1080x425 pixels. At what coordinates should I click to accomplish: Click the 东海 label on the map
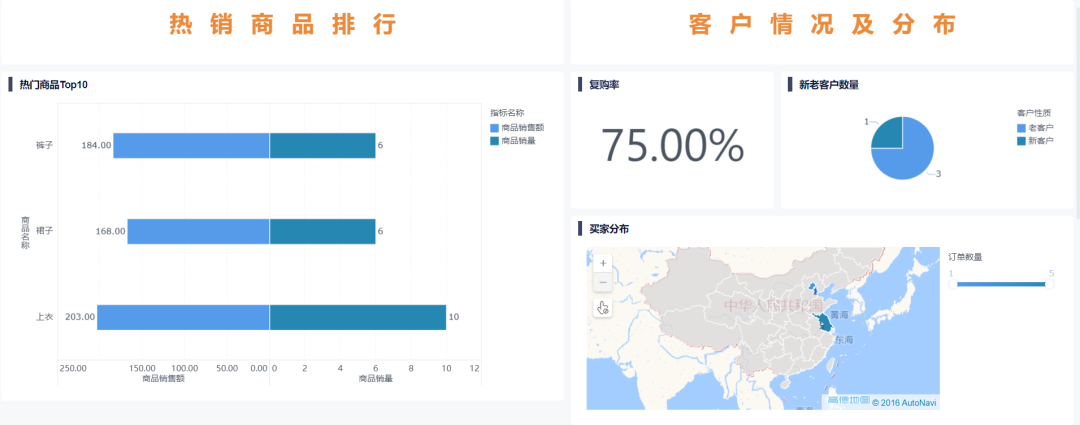point(844,340)
